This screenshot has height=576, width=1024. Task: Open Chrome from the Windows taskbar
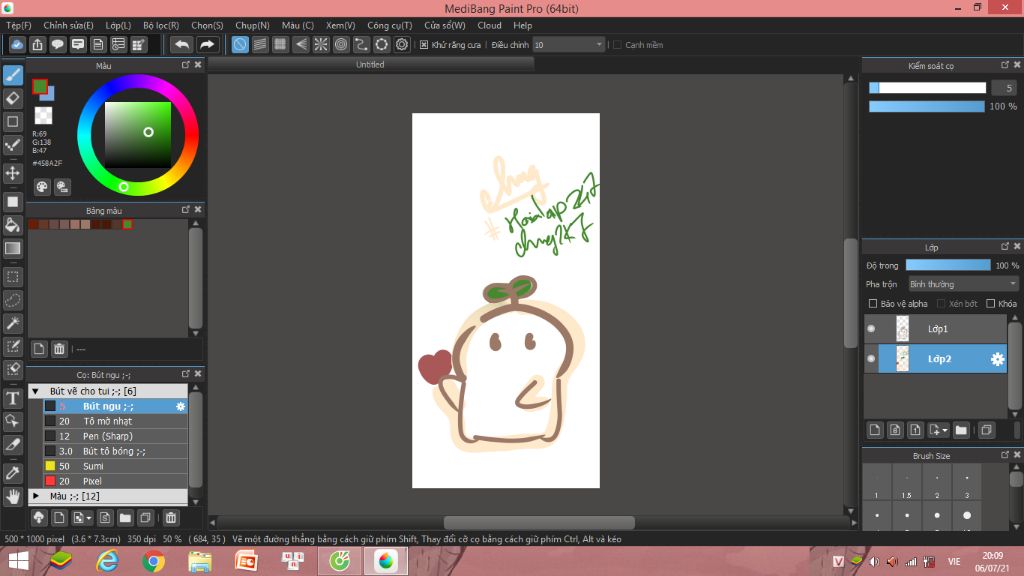point(153,561)
